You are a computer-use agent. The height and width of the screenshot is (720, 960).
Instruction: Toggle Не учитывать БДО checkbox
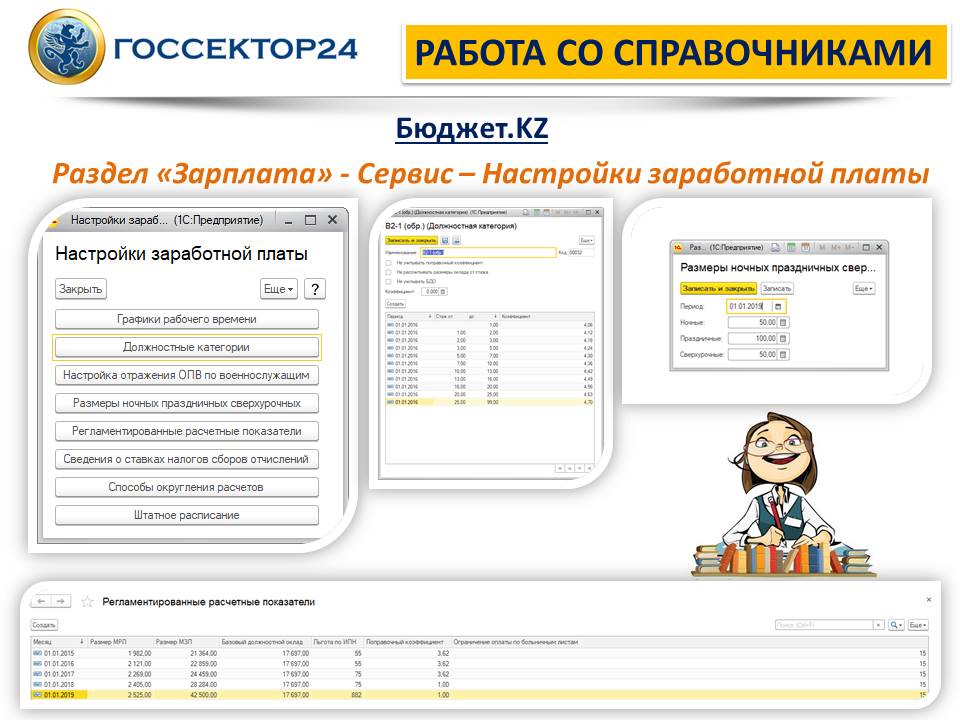[x=388, y=282]
